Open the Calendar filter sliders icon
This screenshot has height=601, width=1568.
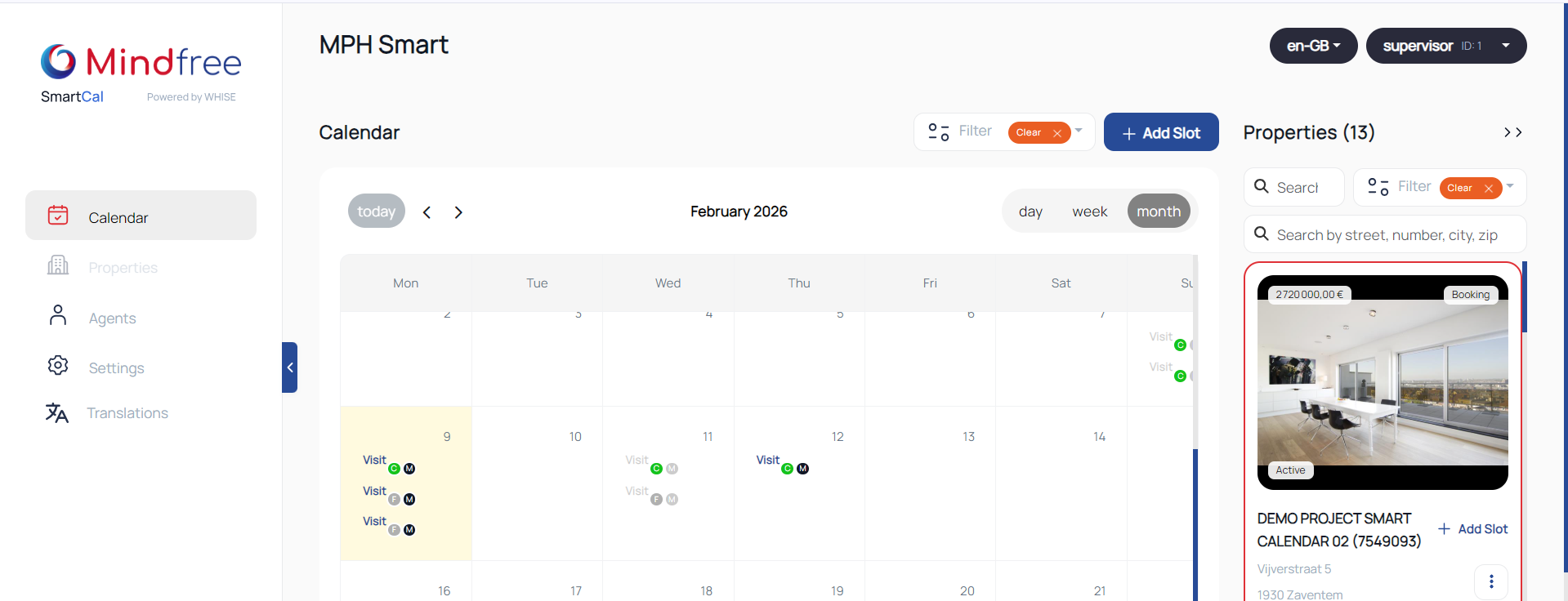(939, 132)
